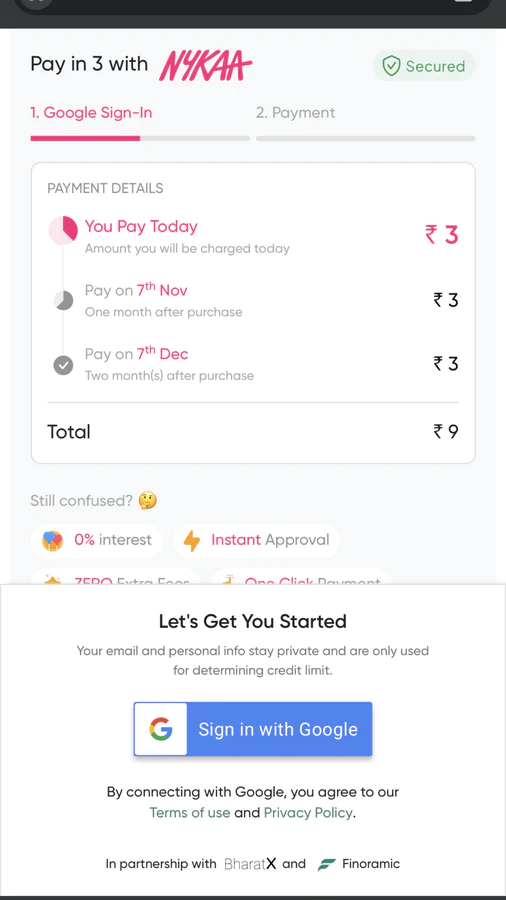506x900 pixels.
Task: Click the gray checkmark circle beside 7th Dec
Action: pyautogui.click(x=63, y=364)
